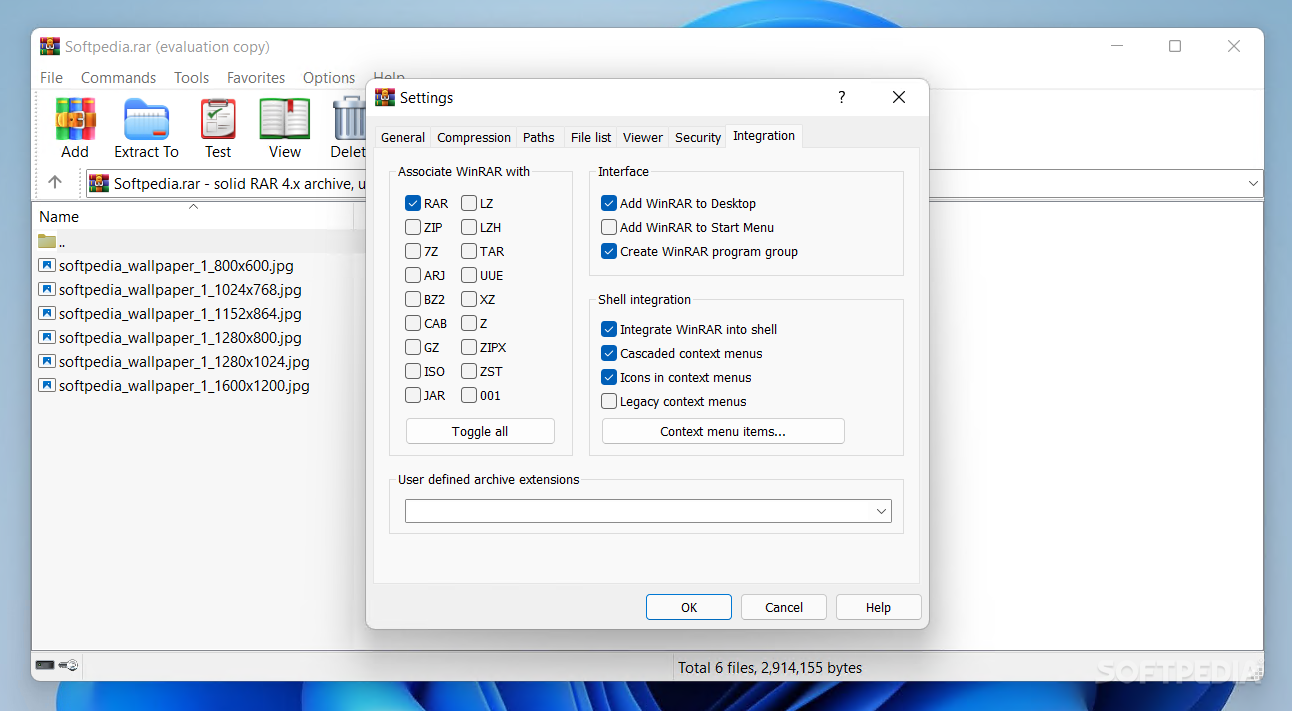Expand the address bar dropdown arrow
The width and height of the screenshot is (1292, 711).
click(1253, 183)
